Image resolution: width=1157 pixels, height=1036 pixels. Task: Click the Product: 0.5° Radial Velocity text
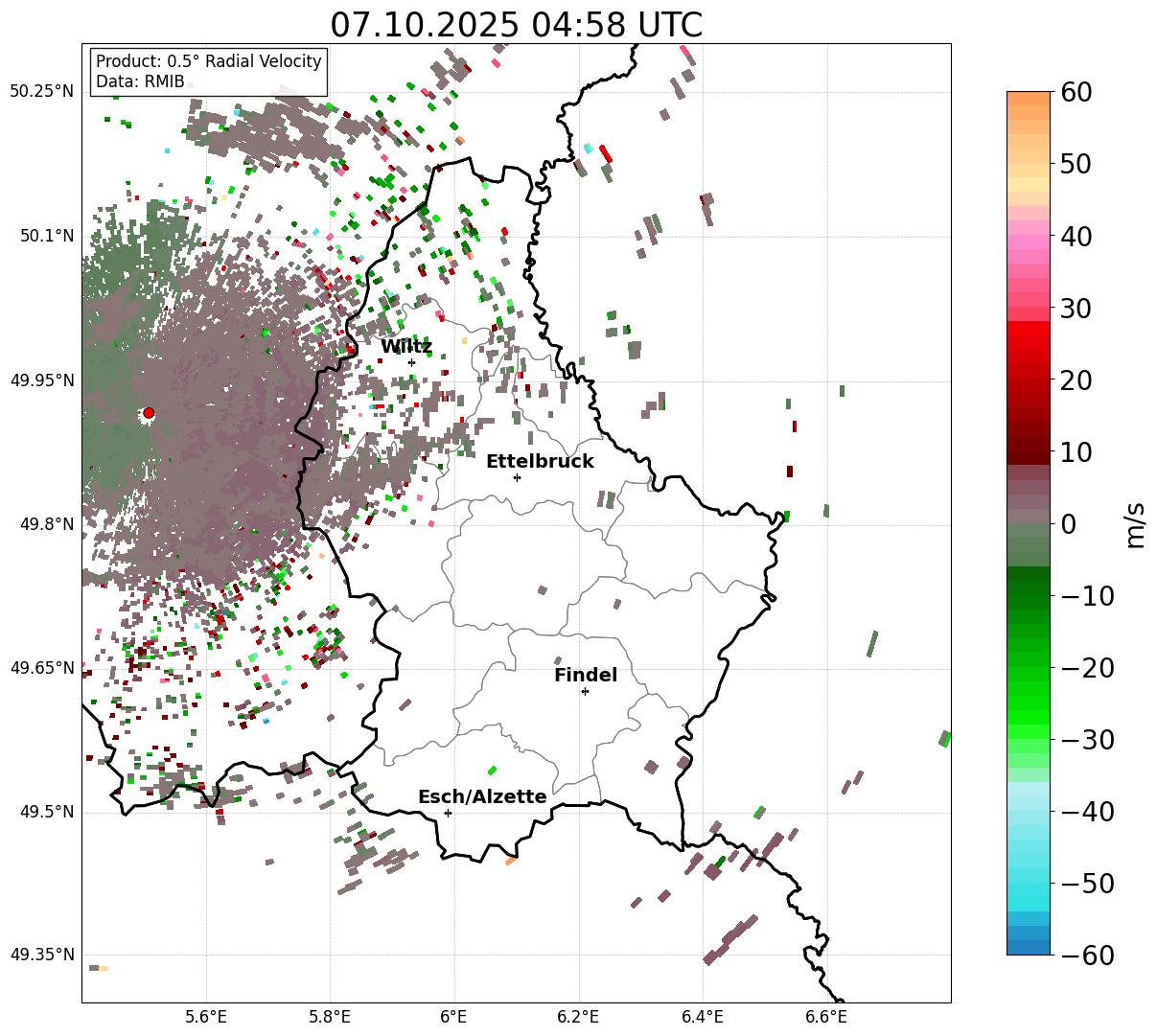pos(209,61)
